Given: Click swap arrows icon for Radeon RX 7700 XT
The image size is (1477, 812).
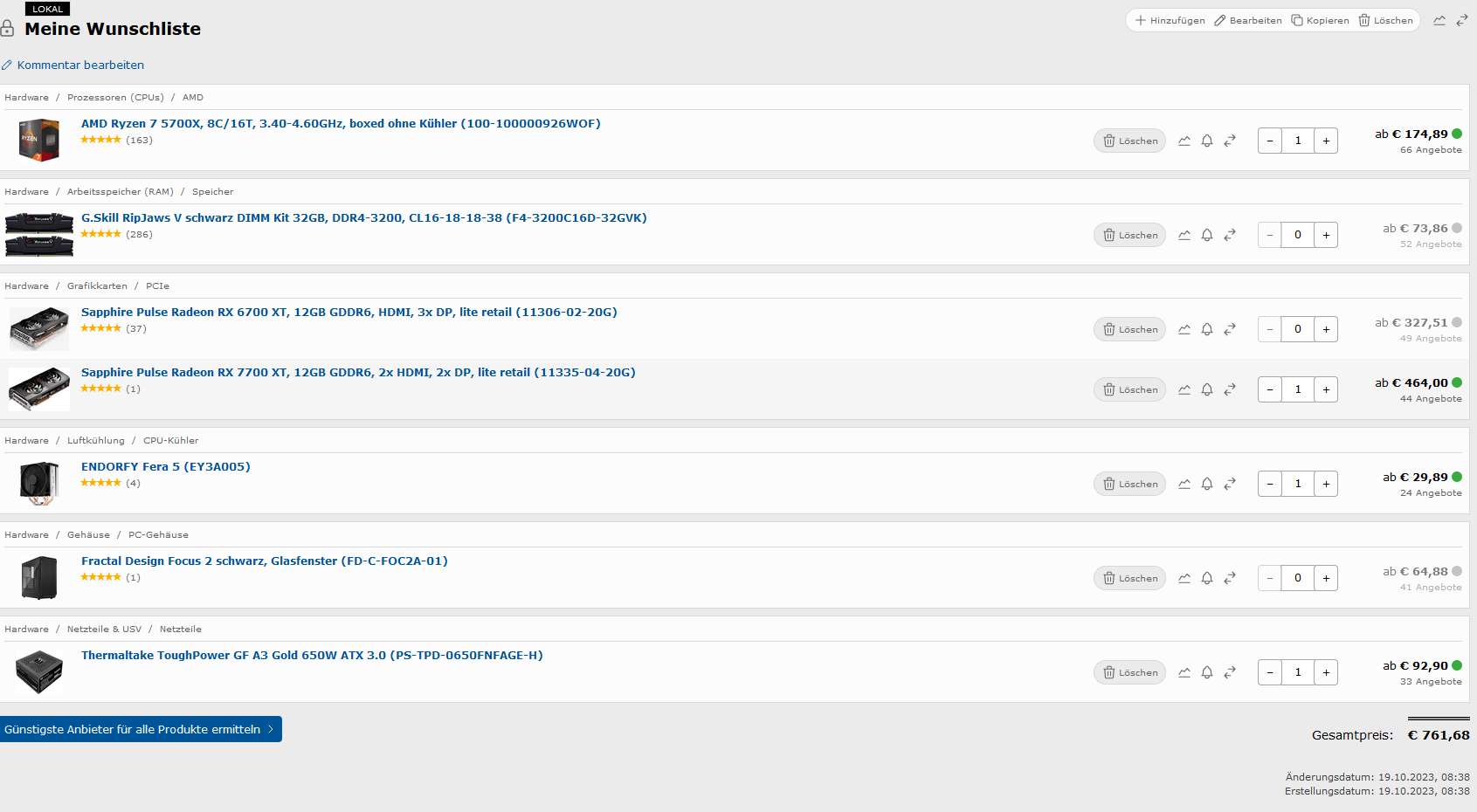Looking at the screenshot, I should click(1230, 389).
